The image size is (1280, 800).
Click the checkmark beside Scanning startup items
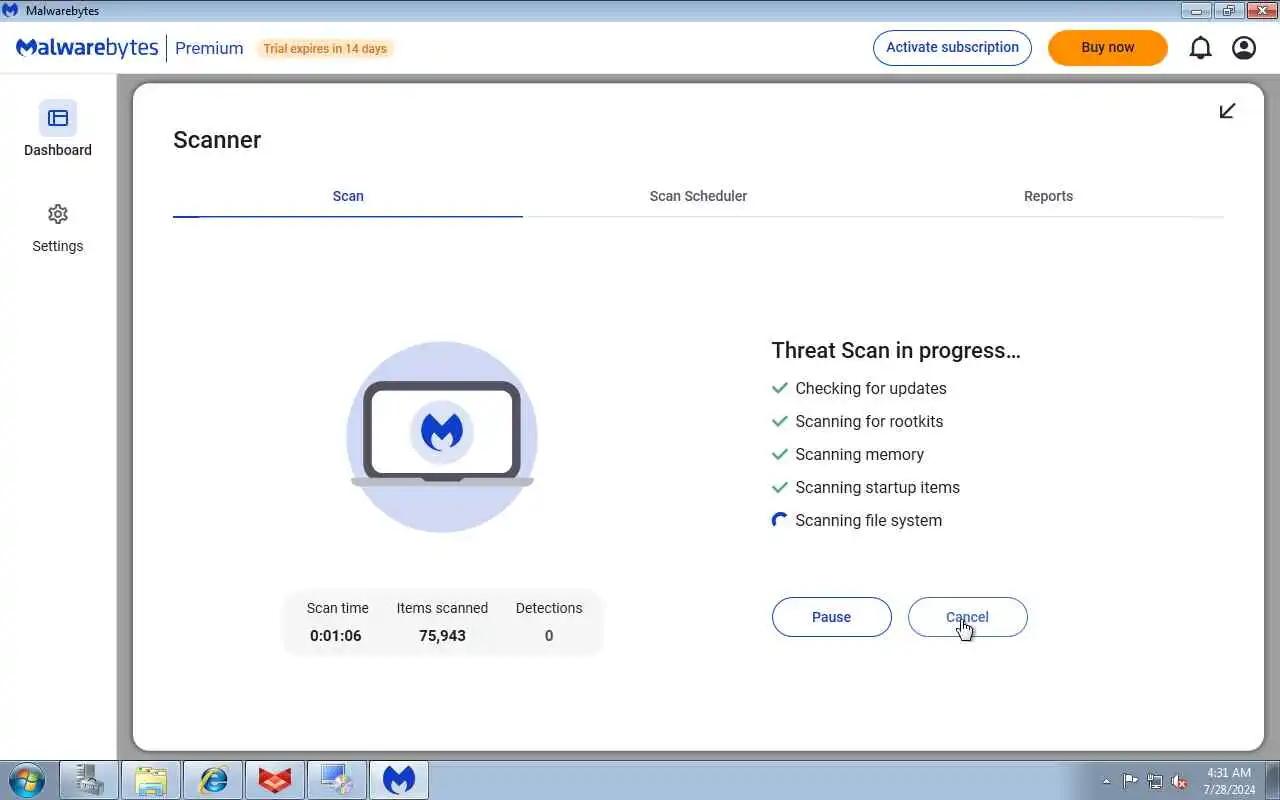pos(780,487)
